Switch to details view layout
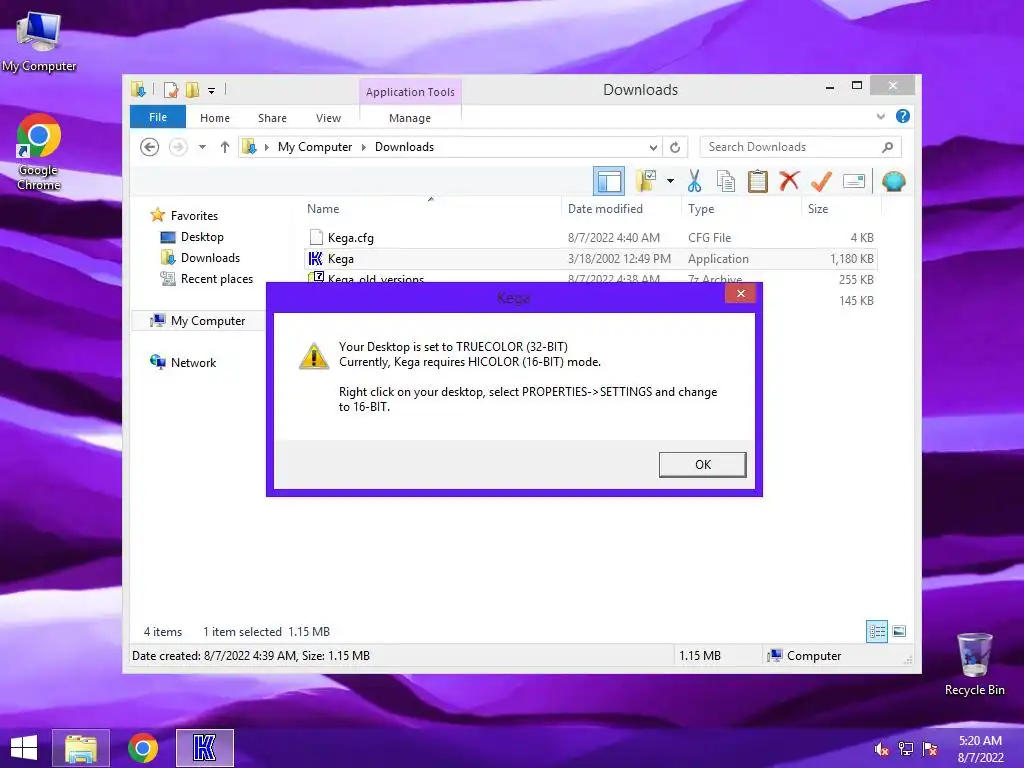Image resolution: width=1024 pixels, height=768 pixels. [x=876, y=631]
